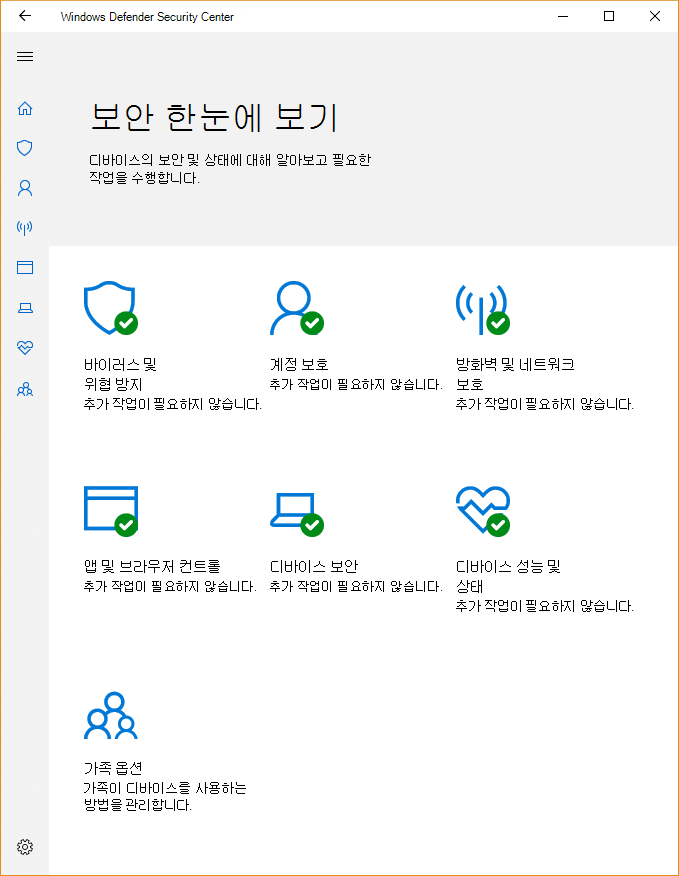Go back with the arrow in title bar

(25, 16)
